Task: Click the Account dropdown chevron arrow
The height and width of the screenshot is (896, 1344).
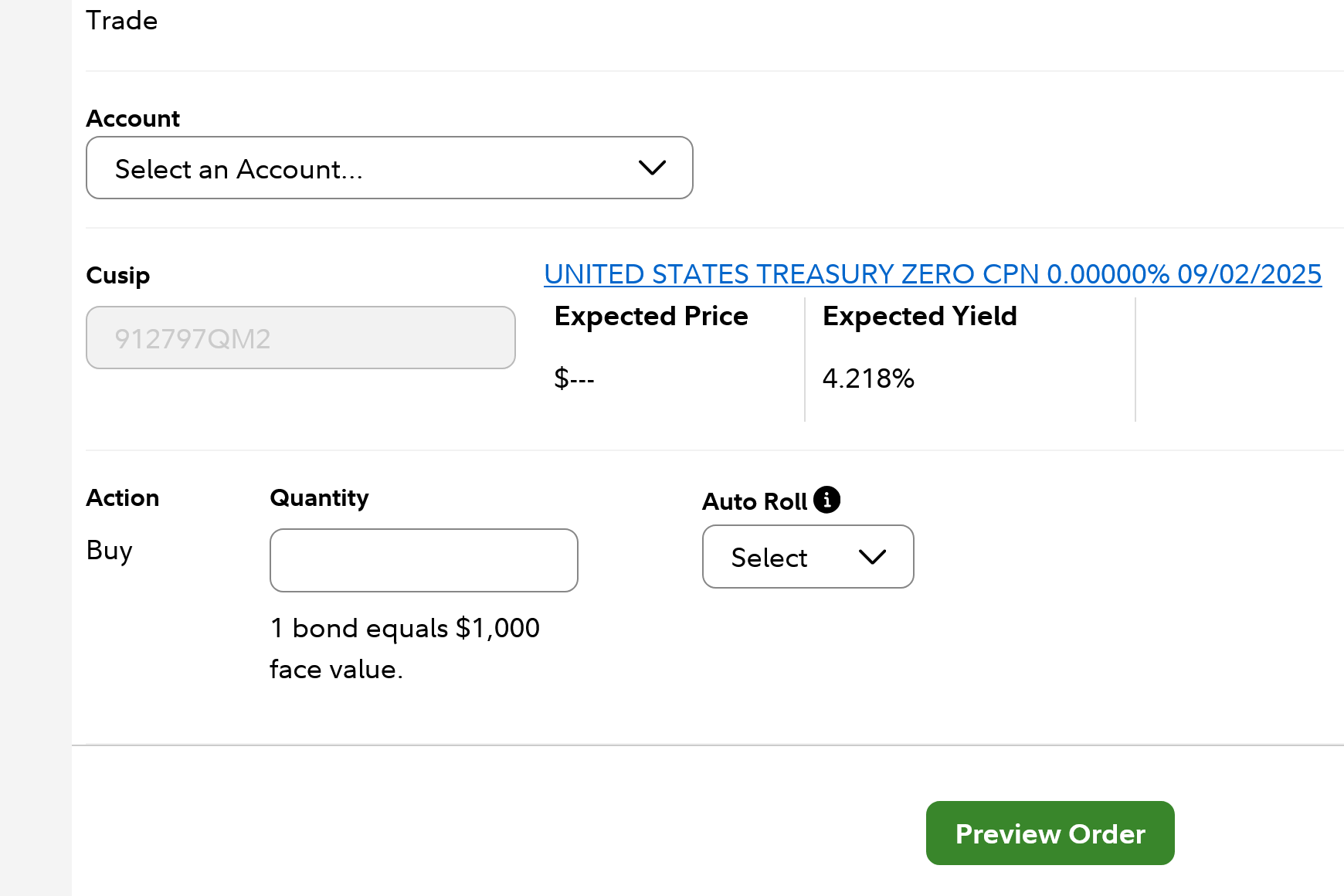Action: tap(652, 168)
